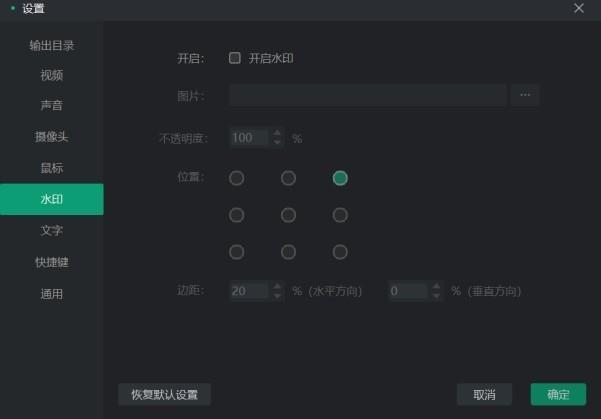Increase horizontal margin using up arrow

coord(277,286)
